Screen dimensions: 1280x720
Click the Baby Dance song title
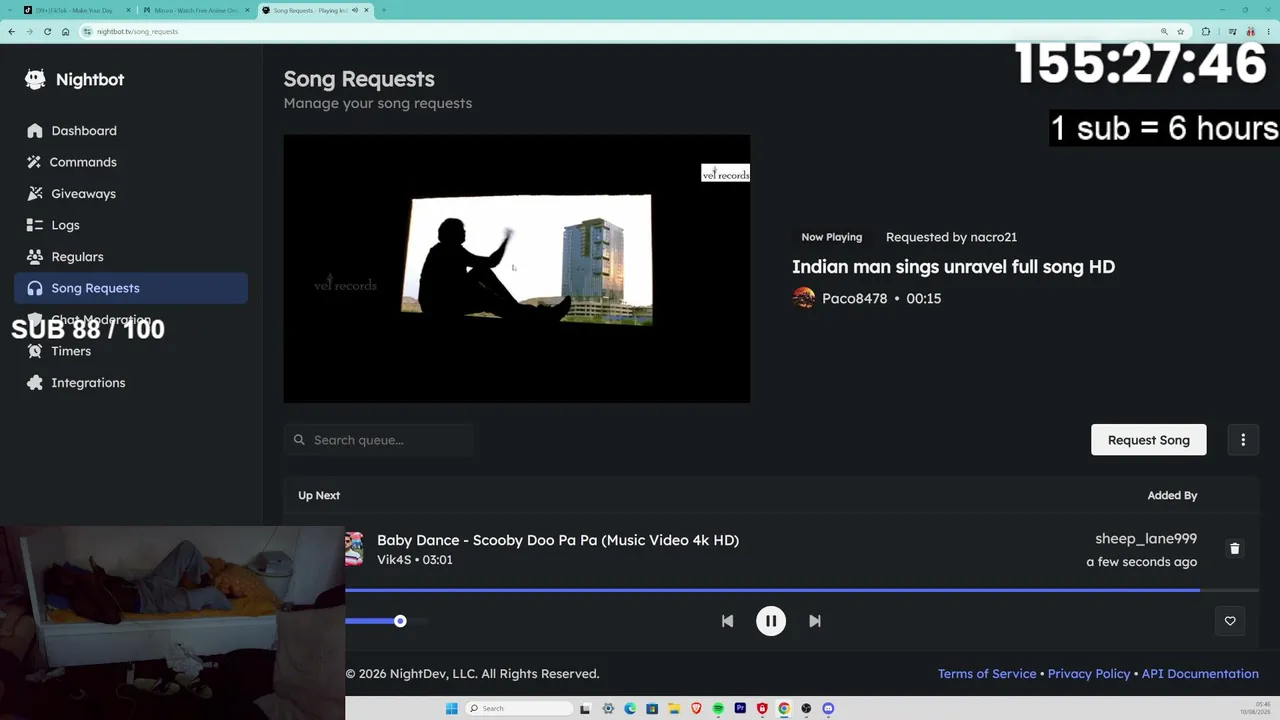[x=558, y=540]
